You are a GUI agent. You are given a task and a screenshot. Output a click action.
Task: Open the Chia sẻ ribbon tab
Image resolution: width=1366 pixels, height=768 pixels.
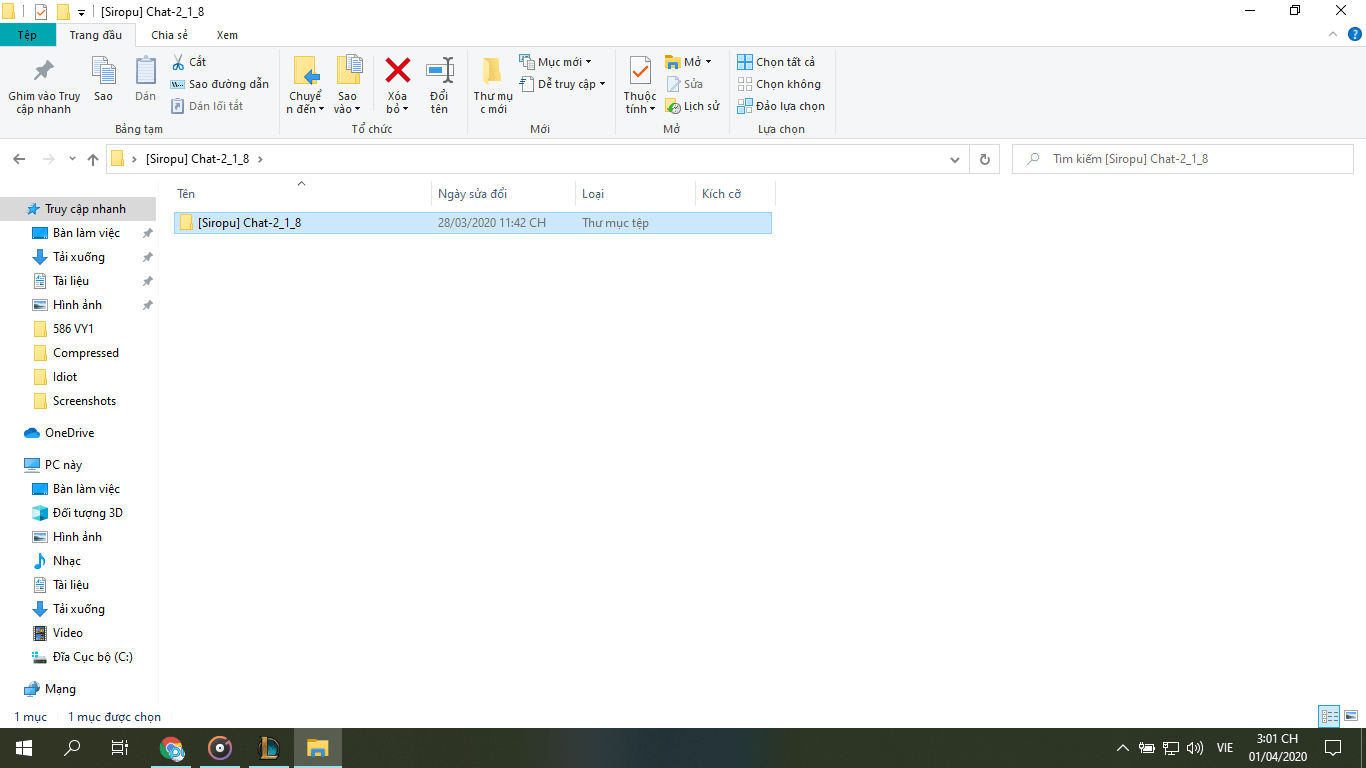coord(169,35)
